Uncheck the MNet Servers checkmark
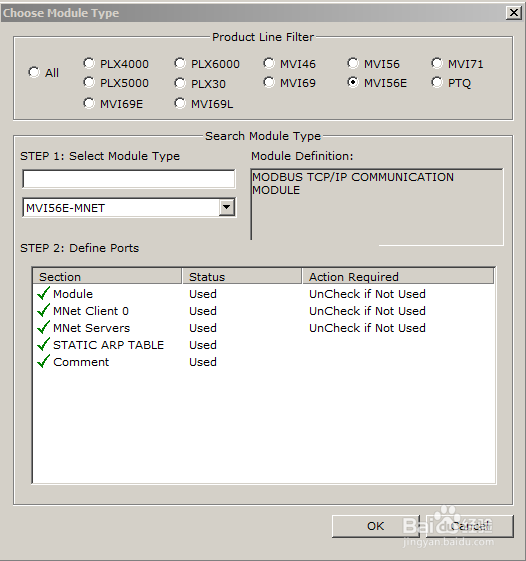526x561 pixels. [43, 327]
